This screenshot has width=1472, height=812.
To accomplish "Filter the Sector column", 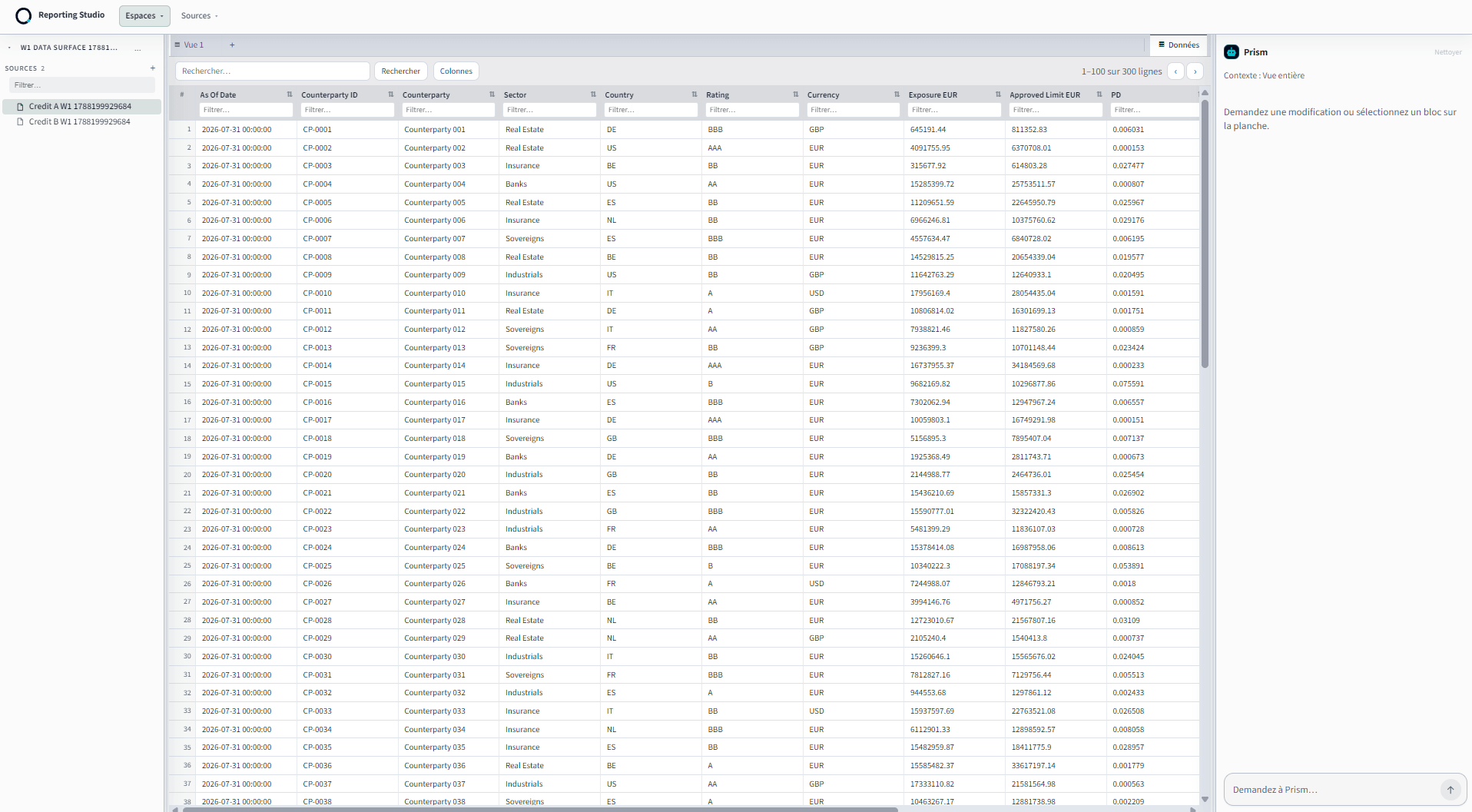I will (550, 110).
